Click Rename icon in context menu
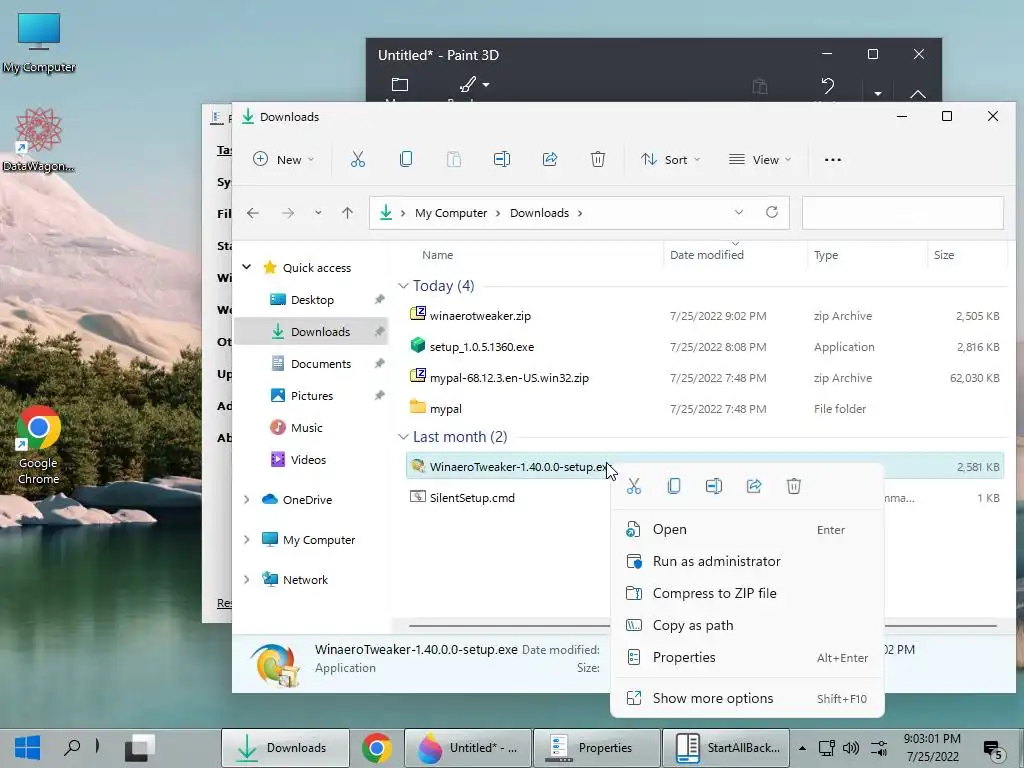Screen dimensions: 1024x768 [714, 486]
